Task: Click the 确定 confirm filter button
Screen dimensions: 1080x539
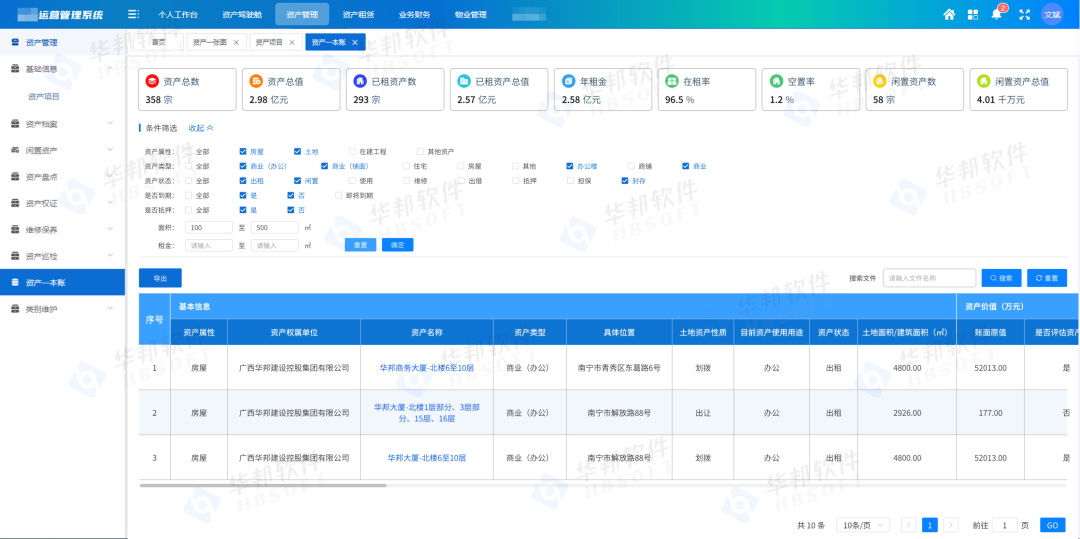Action: [397, 245]
